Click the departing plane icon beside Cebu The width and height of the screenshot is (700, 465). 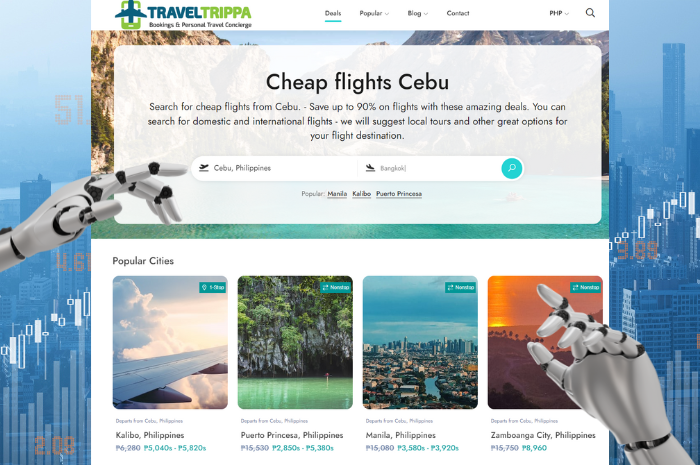(204, 168)
